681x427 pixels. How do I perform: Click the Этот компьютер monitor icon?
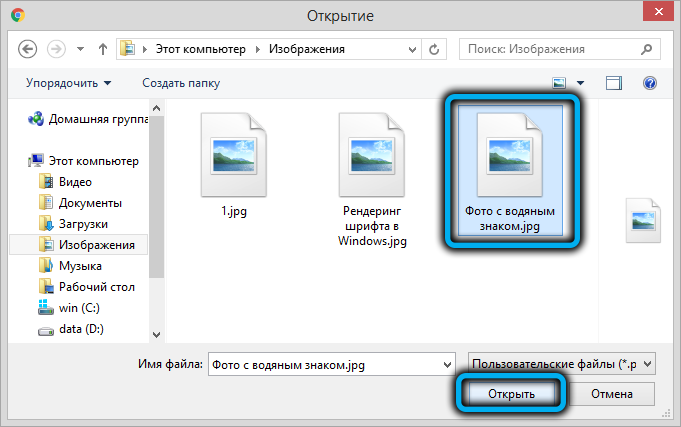[x=36, y=161]
